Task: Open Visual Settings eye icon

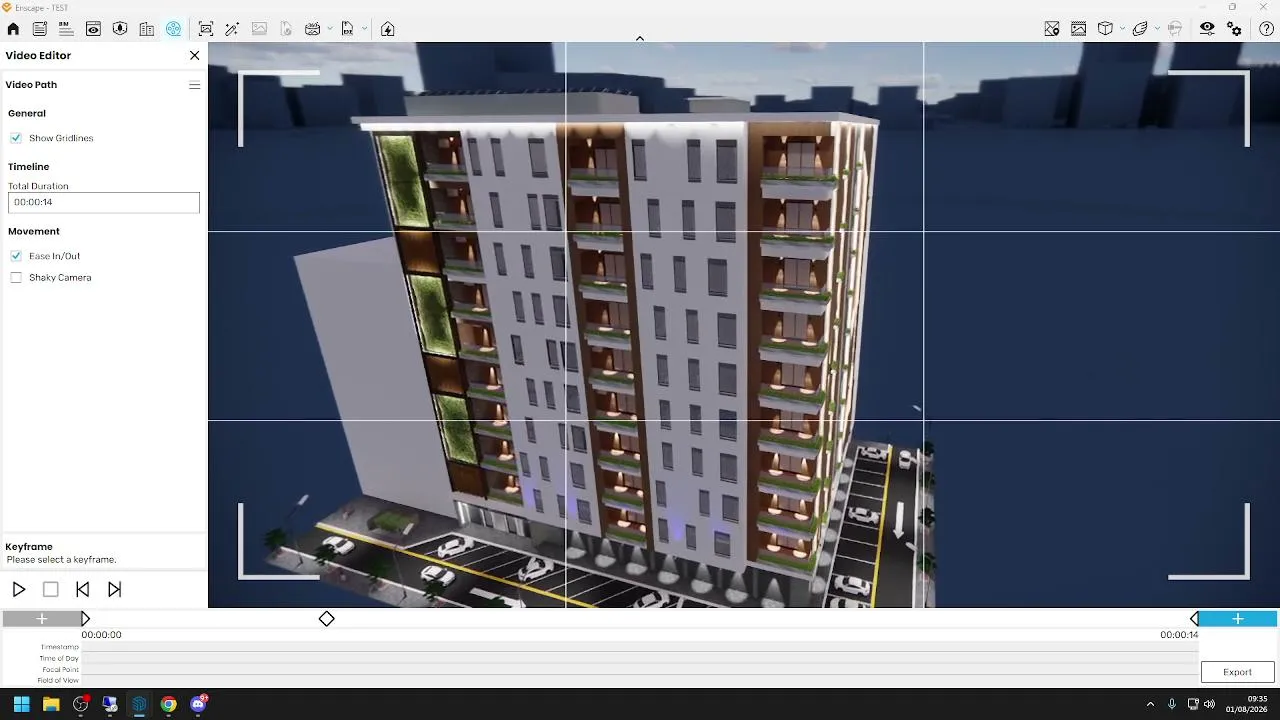Action: click(x=1207, y=29)
